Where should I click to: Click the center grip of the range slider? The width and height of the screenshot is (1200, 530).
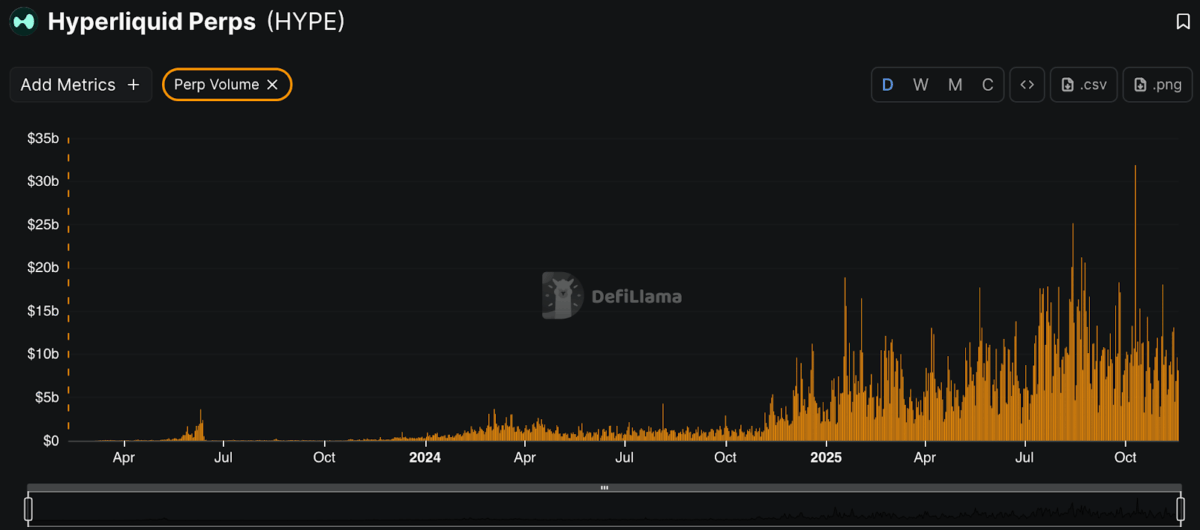point(604,488)
